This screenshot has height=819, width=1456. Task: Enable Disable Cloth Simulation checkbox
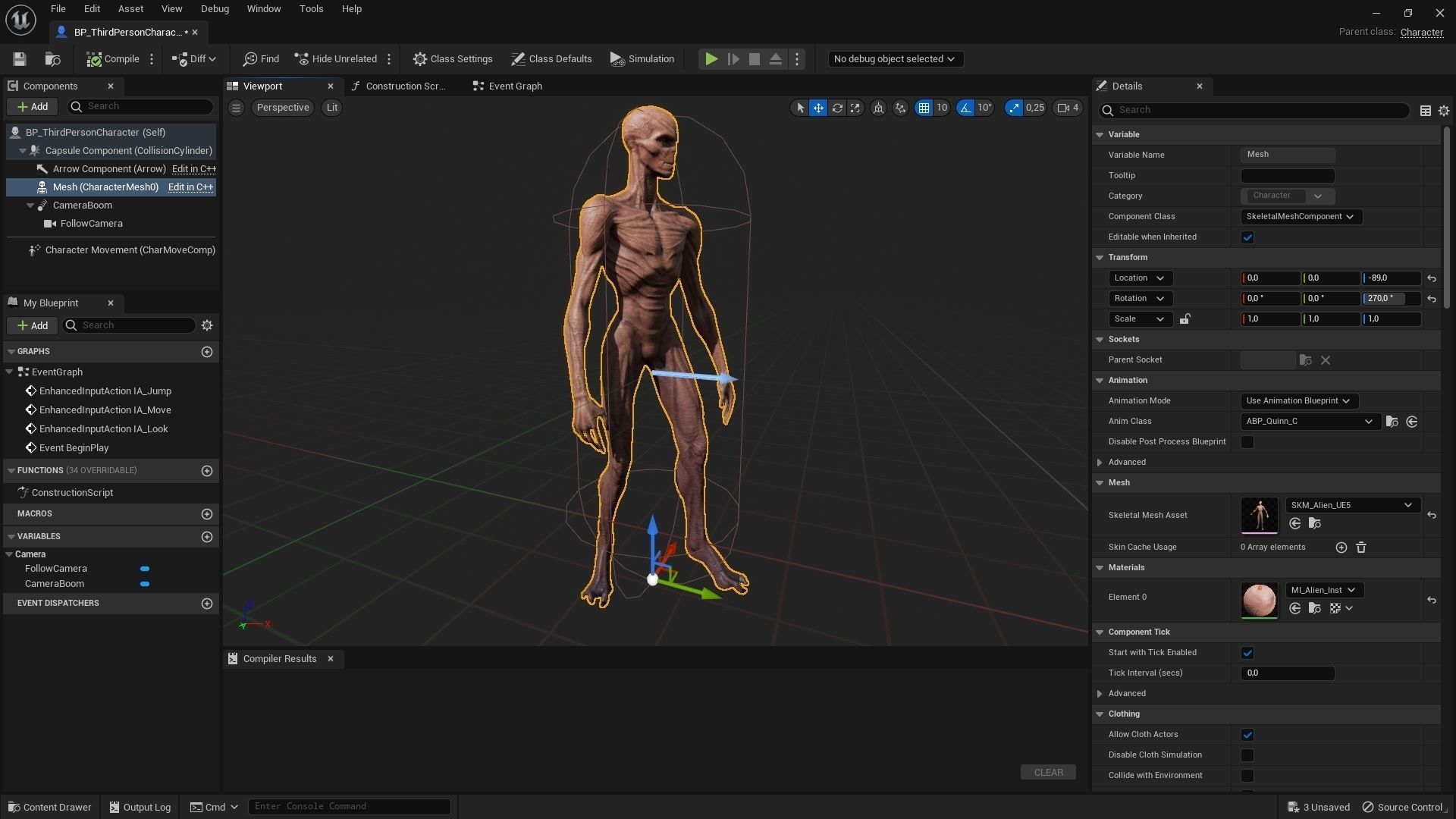coord(1247,755)
